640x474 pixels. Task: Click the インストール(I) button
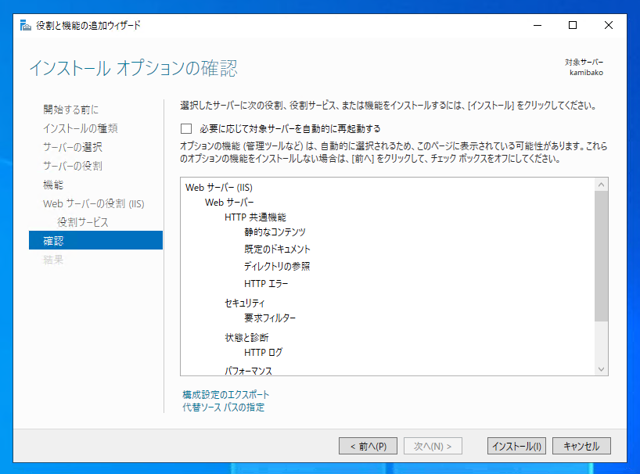click(517, 446)
